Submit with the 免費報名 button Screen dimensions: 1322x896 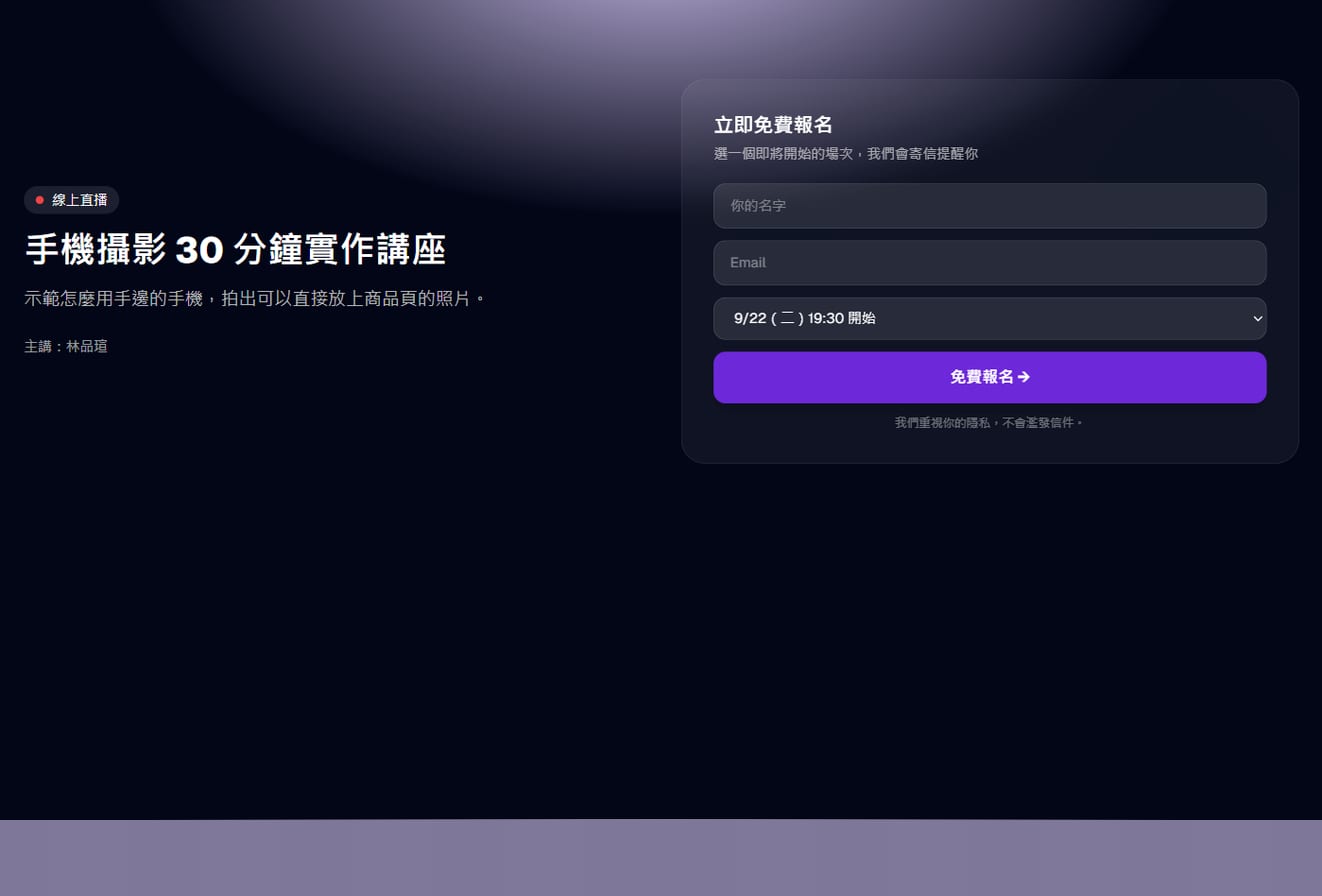pos(989,377)
